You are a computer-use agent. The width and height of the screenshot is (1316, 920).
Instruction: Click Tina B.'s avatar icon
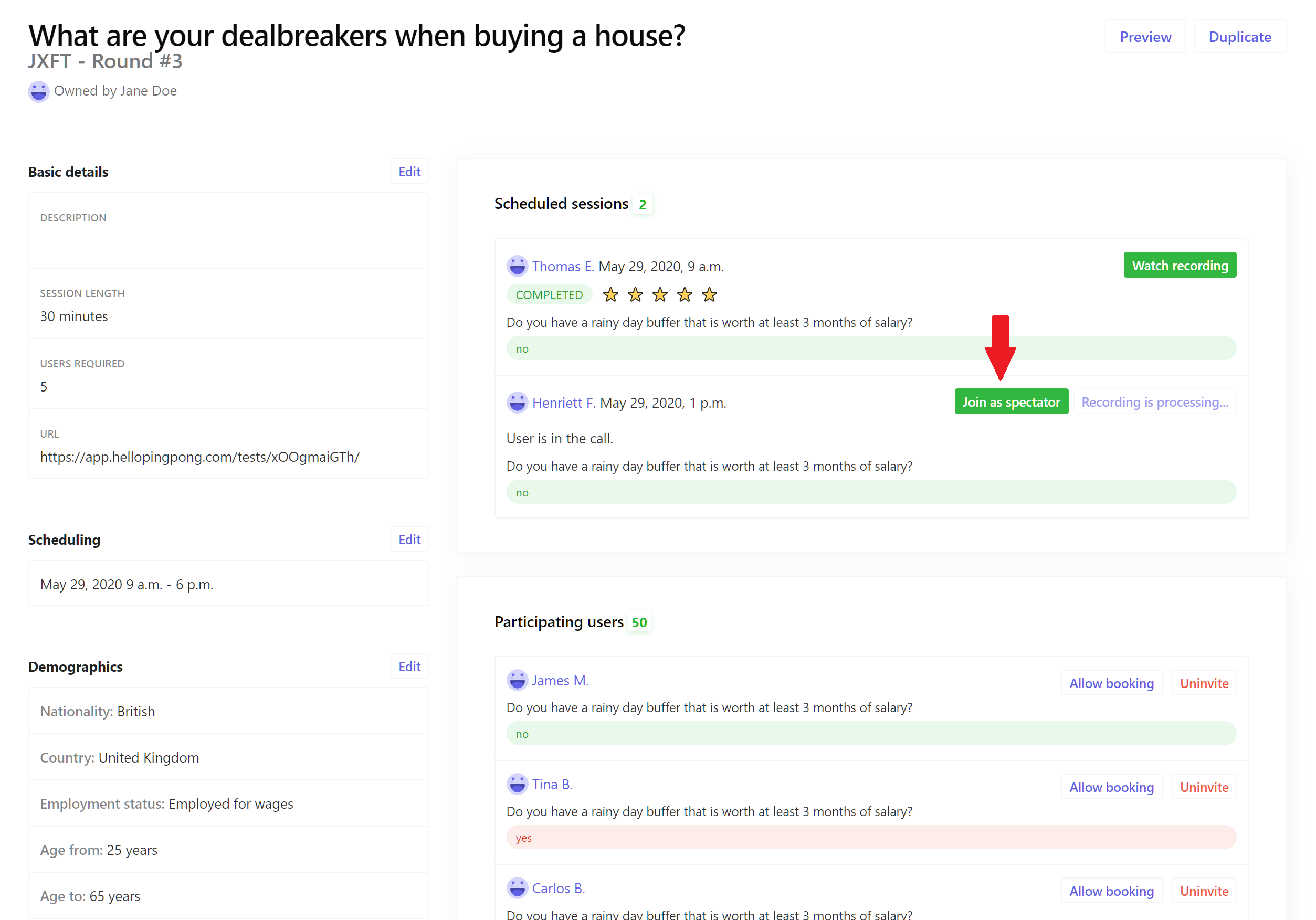pyautogui.click(x=517, y=784)
